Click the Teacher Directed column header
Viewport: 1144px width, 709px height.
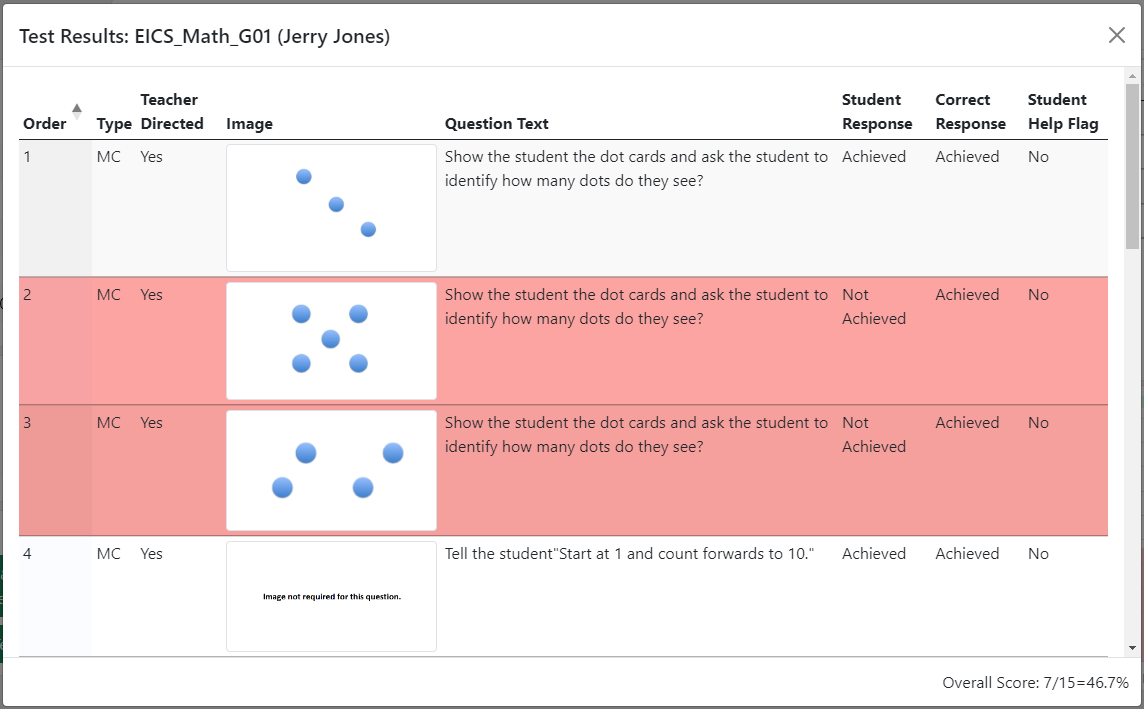[x=172, y=112]
